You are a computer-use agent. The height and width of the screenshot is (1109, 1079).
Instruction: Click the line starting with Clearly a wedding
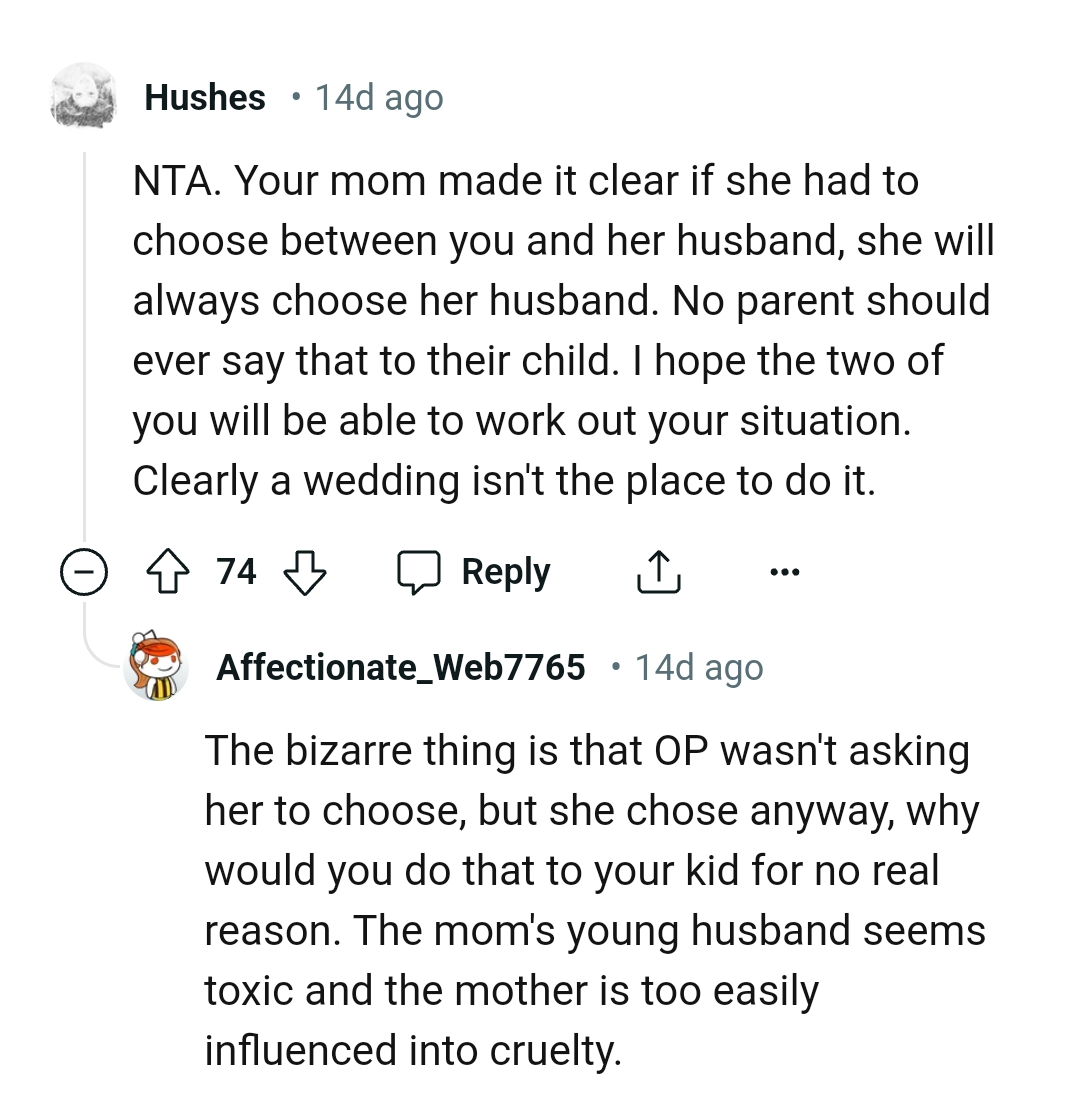(x=503, y=481)
